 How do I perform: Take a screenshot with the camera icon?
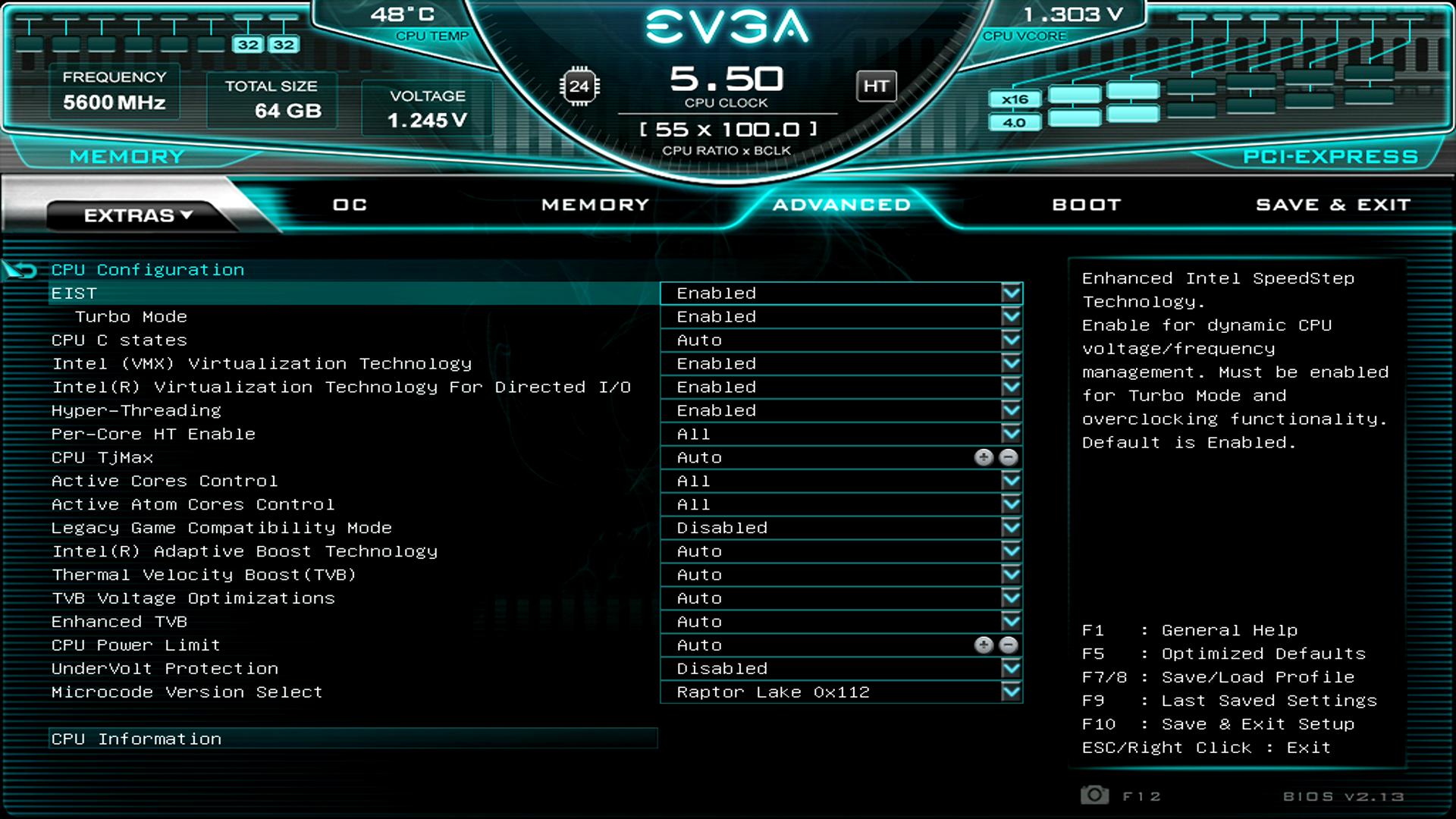click(1094, 795)
